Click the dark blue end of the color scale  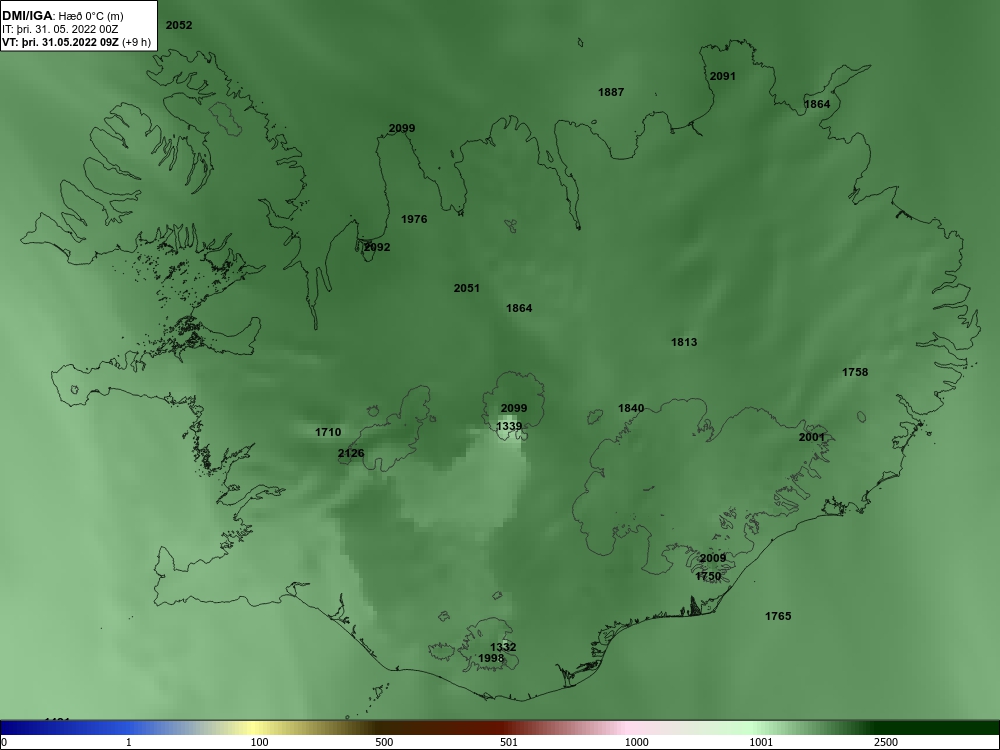click(19, 728)
